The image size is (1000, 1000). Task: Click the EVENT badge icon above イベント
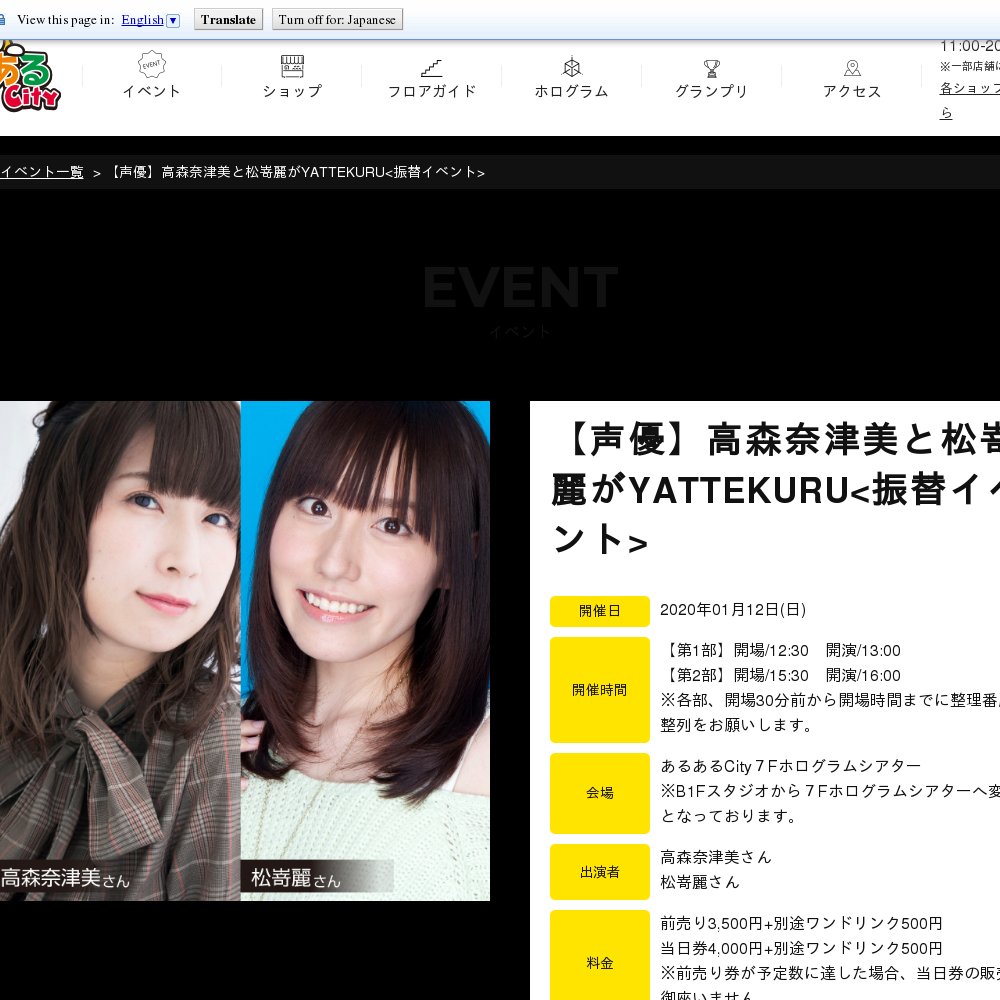coord(152,64)
